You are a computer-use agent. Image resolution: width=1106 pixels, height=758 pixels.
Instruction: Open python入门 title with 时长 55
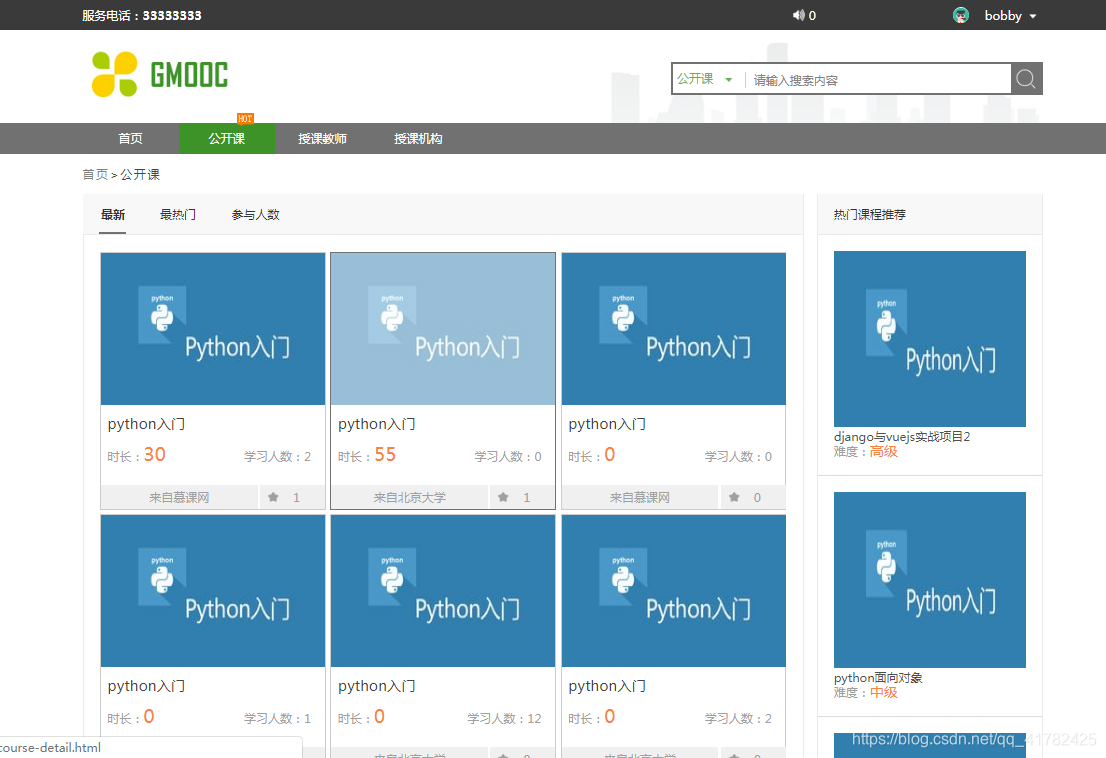[x=377, y=424]
